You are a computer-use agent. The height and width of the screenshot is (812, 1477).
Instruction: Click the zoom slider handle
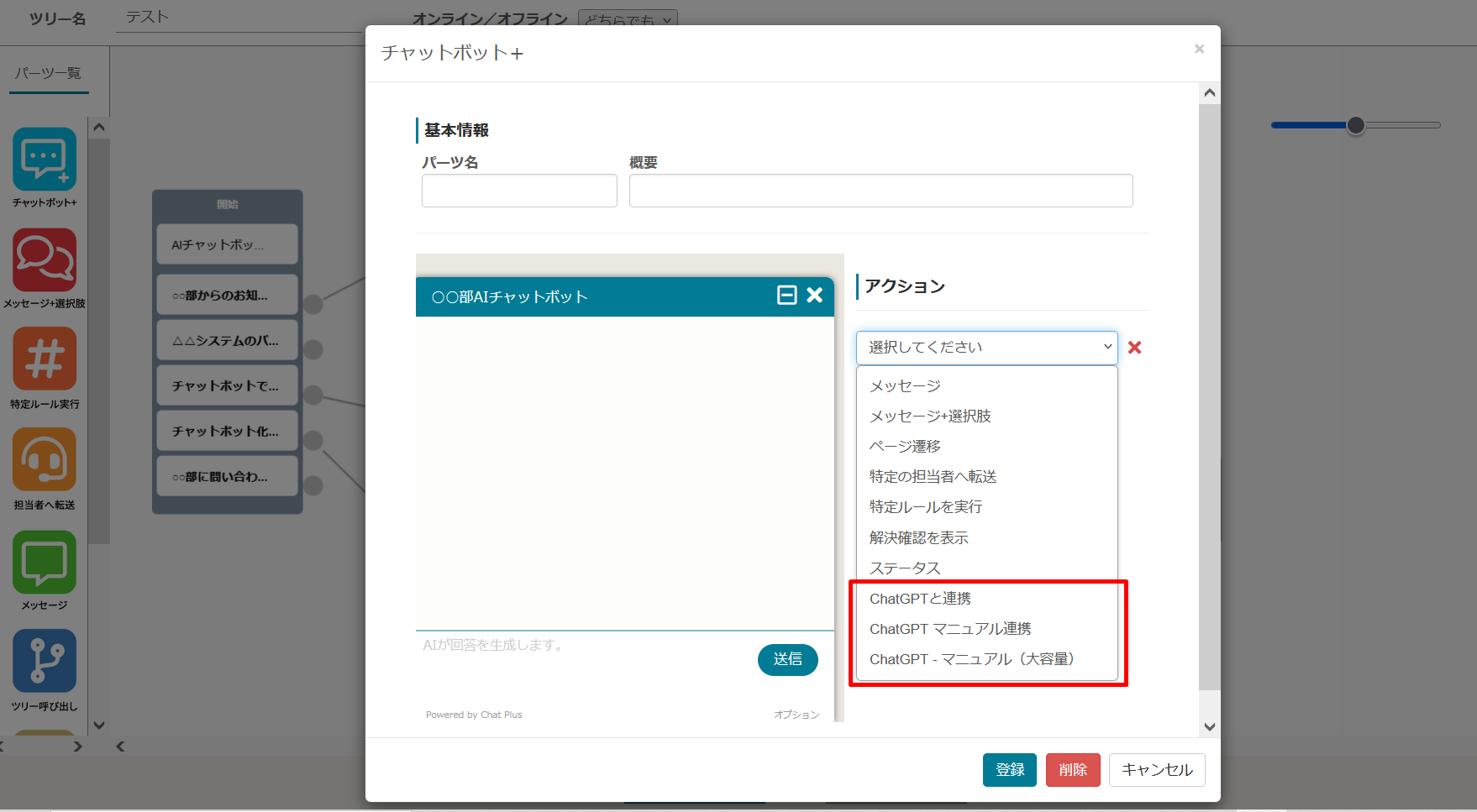tap(1355, 125)
